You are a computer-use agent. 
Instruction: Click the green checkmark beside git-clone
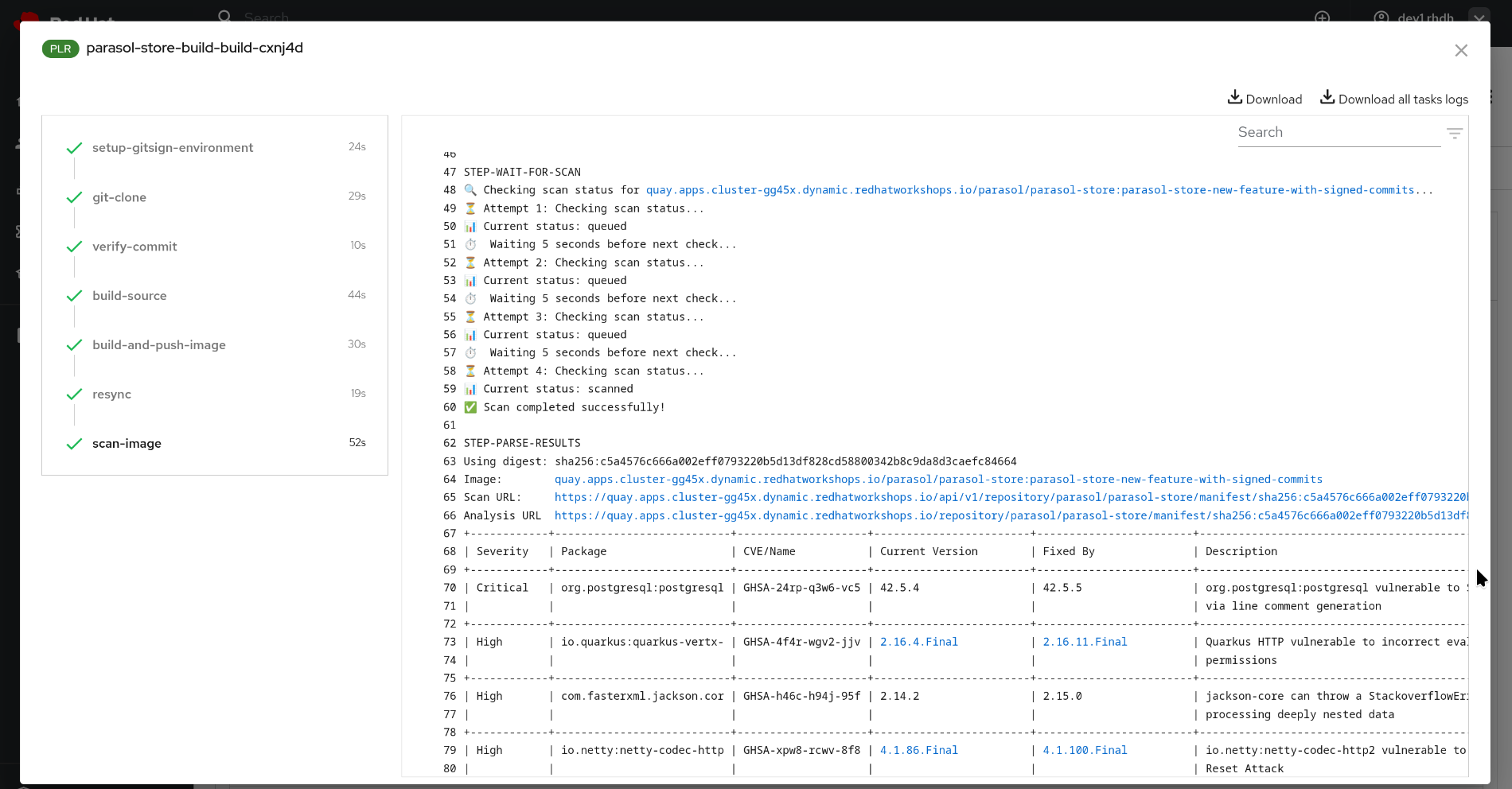coord(74,197)
